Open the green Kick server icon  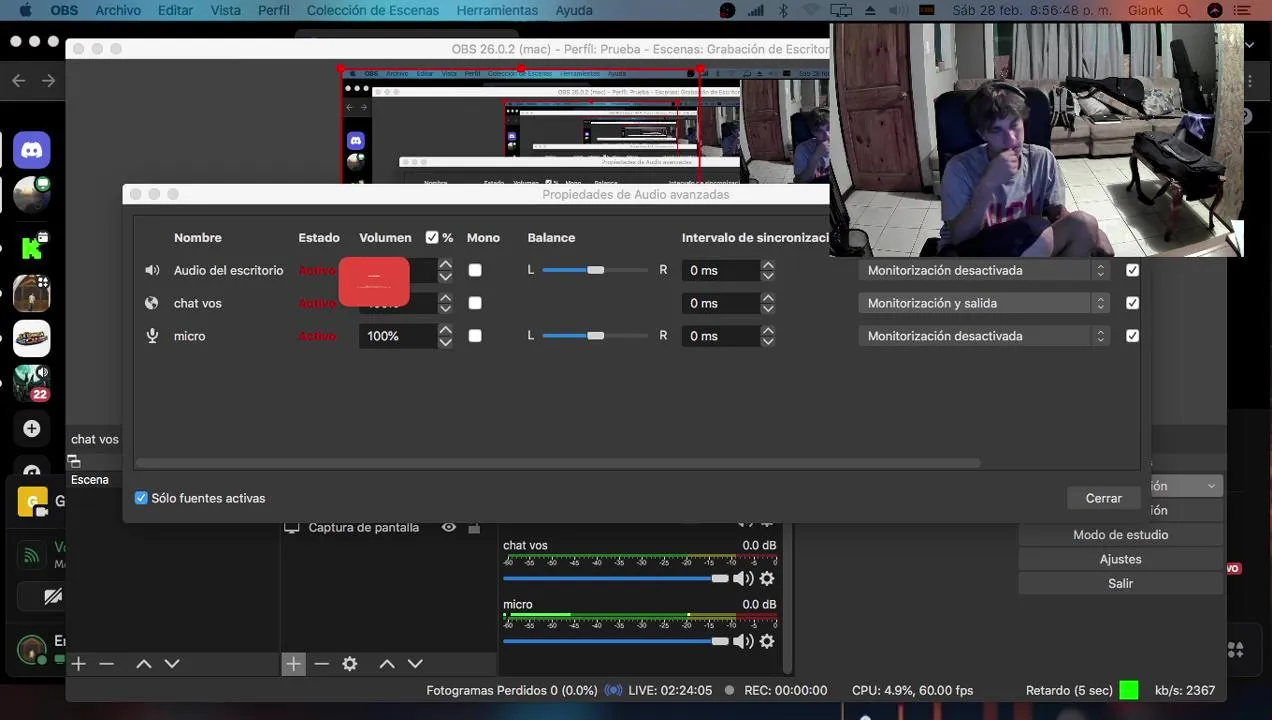31,247
